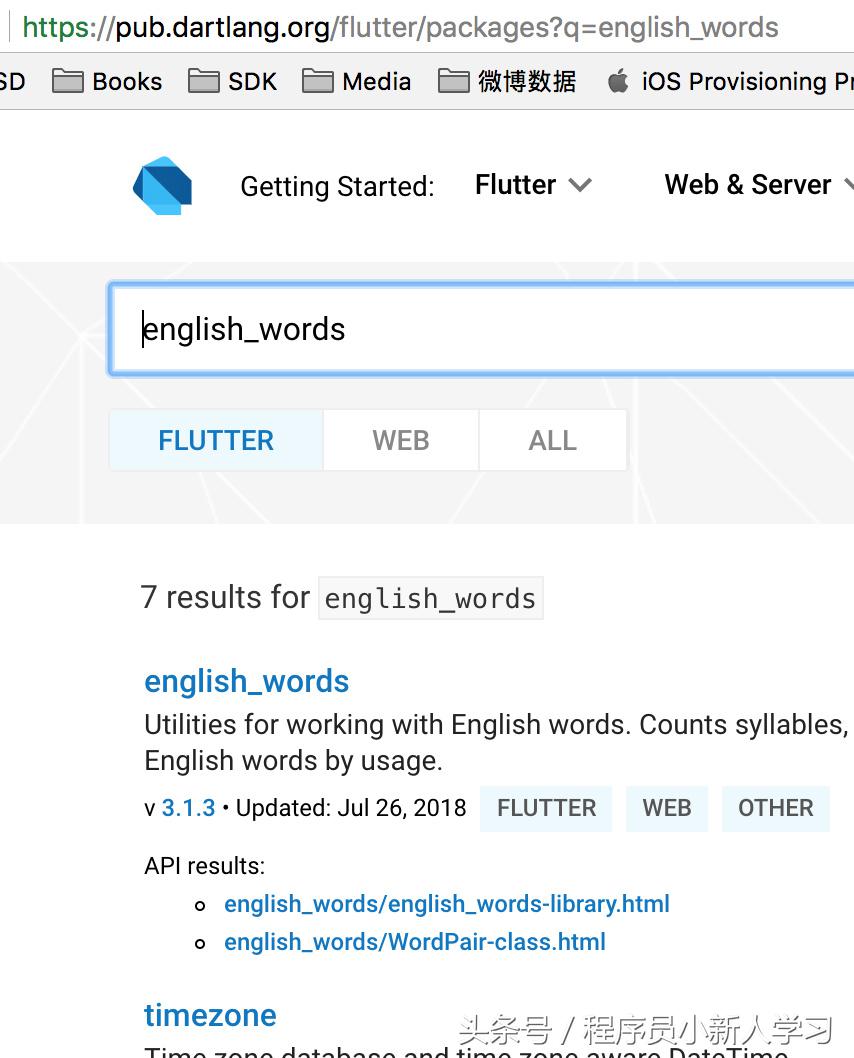Screen dimensions: 854x1058
Task: Select the FLUTTER search filter
Action: pos(215,440)
